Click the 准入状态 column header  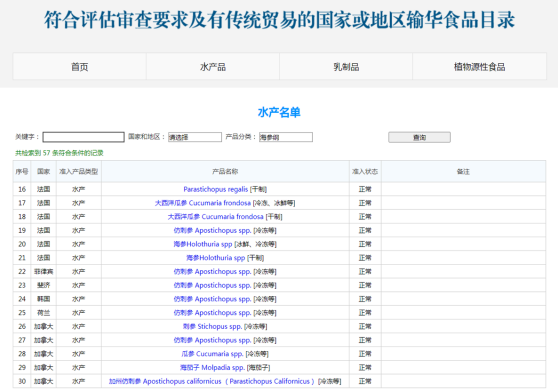[x=365, y=171]
